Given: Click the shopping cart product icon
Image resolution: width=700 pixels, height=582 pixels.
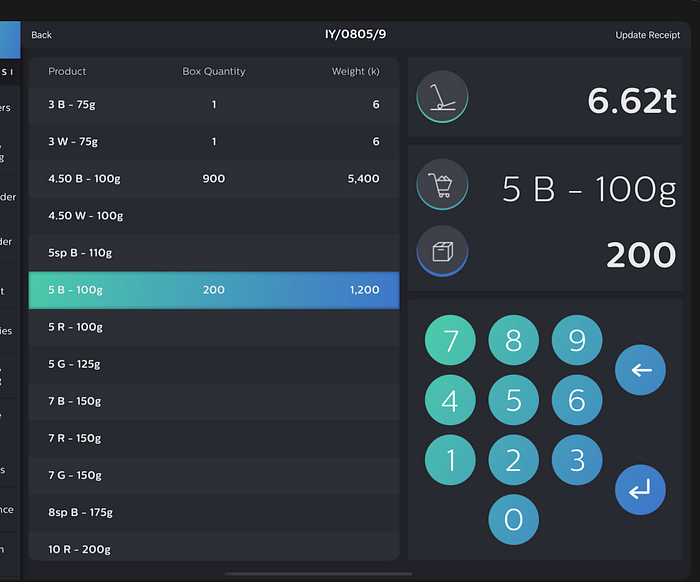Looking at the screenshot, I should click(442, 185).
